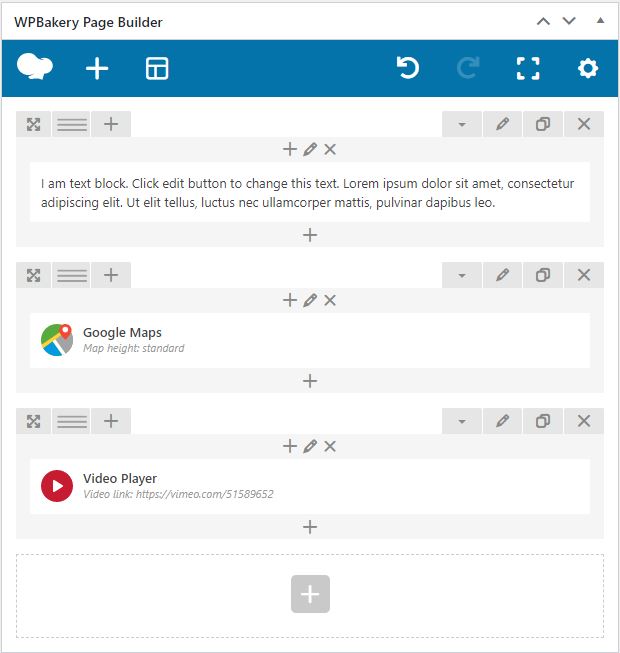Open page settings gear

(588, 68)
